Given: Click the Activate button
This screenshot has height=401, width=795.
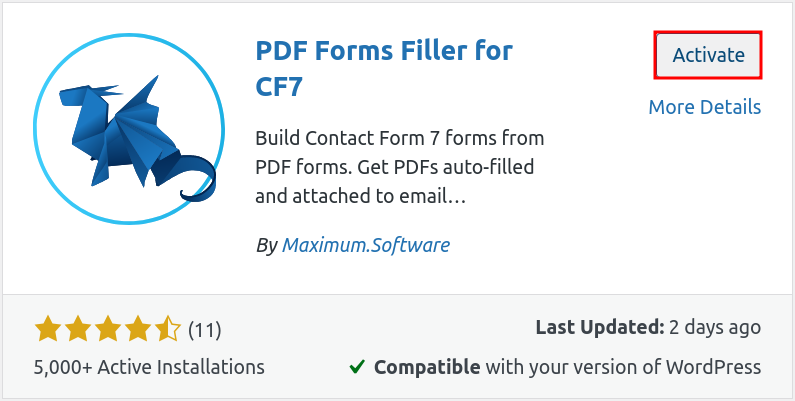Looking at the screenshot, I should click(708, 55).
